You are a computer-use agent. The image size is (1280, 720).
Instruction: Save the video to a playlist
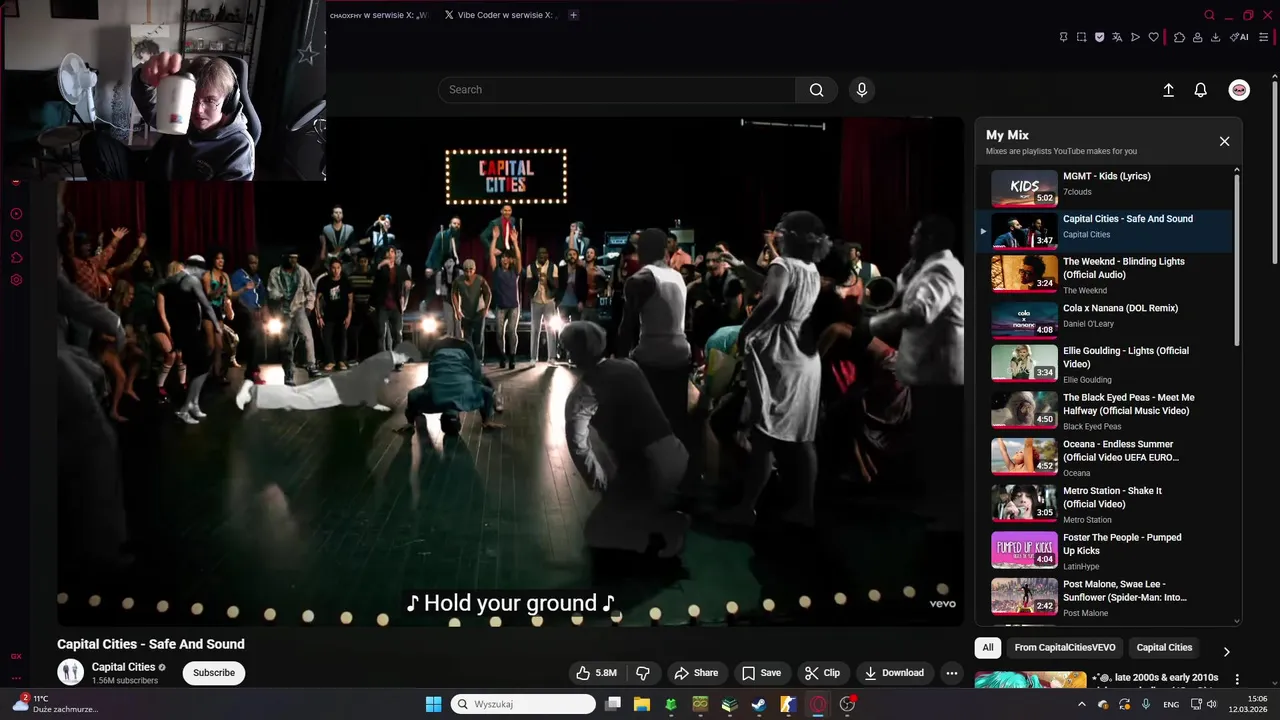(x=761, y=673)
